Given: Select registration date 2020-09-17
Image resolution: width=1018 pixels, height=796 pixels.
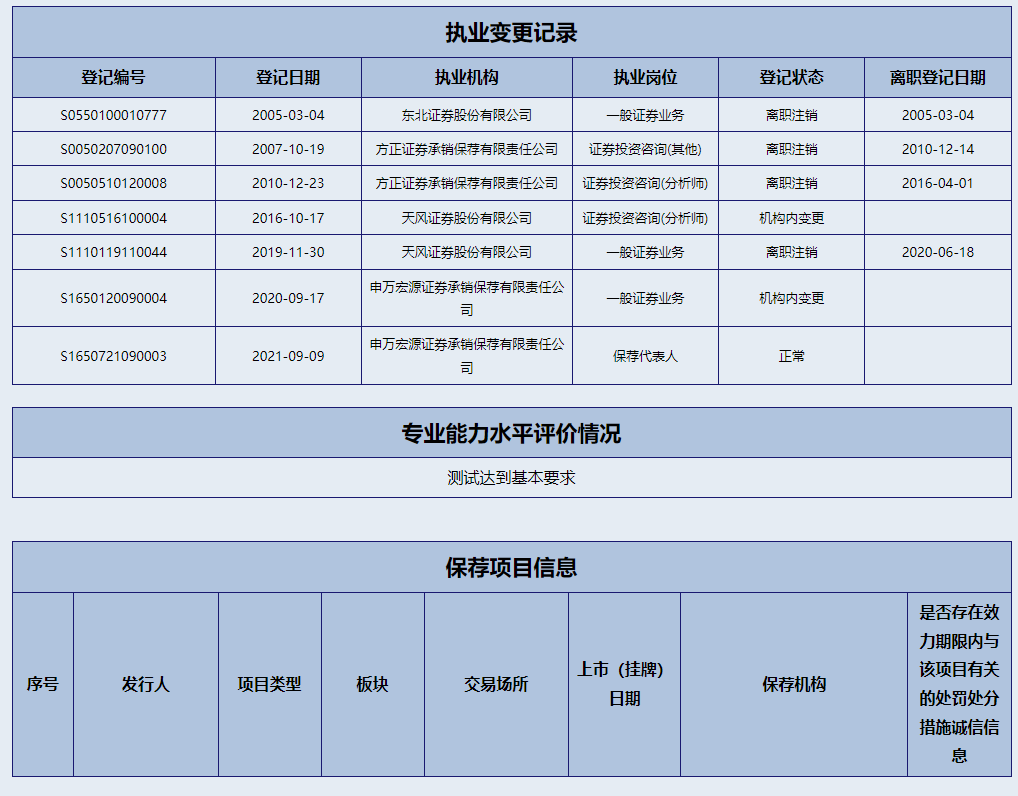Looking at the screenshot, I should 288,299.
